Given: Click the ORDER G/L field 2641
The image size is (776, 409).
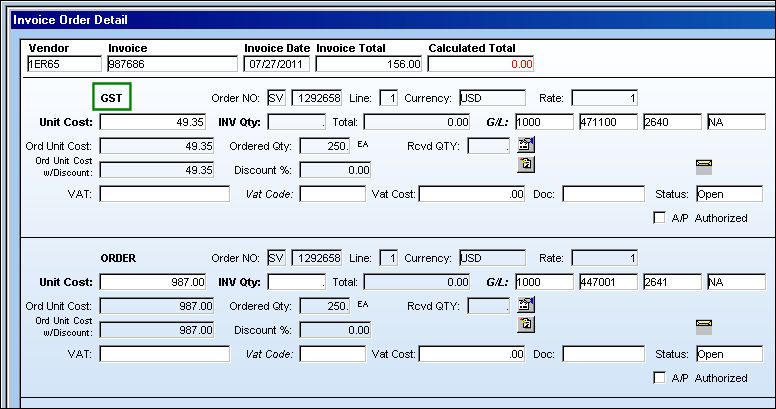Looking at the screenshot, I should 672,282.
